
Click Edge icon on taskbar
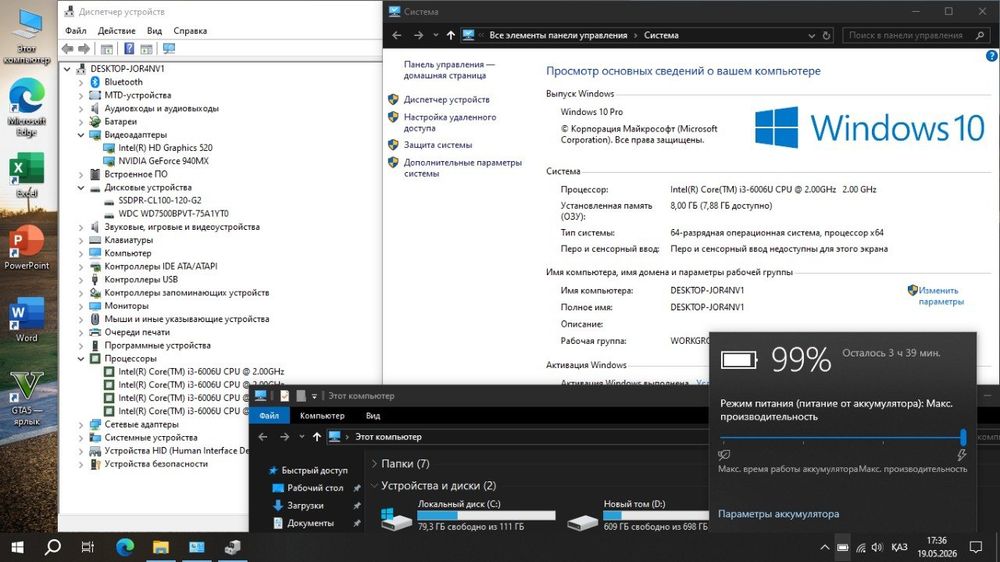coord(125,547)
